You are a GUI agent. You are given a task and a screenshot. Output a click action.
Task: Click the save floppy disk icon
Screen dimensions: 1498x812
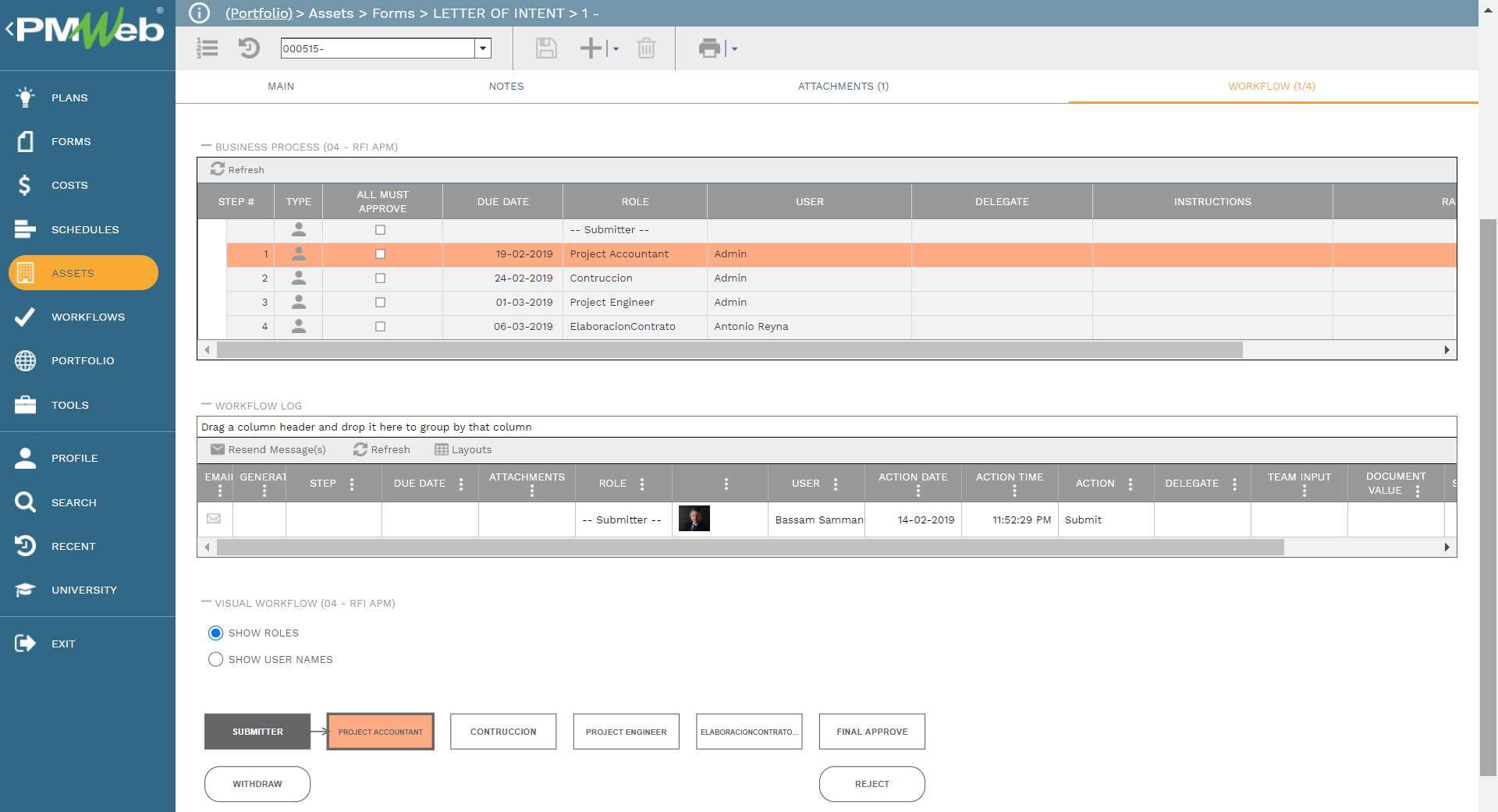(x=546, y=48)
